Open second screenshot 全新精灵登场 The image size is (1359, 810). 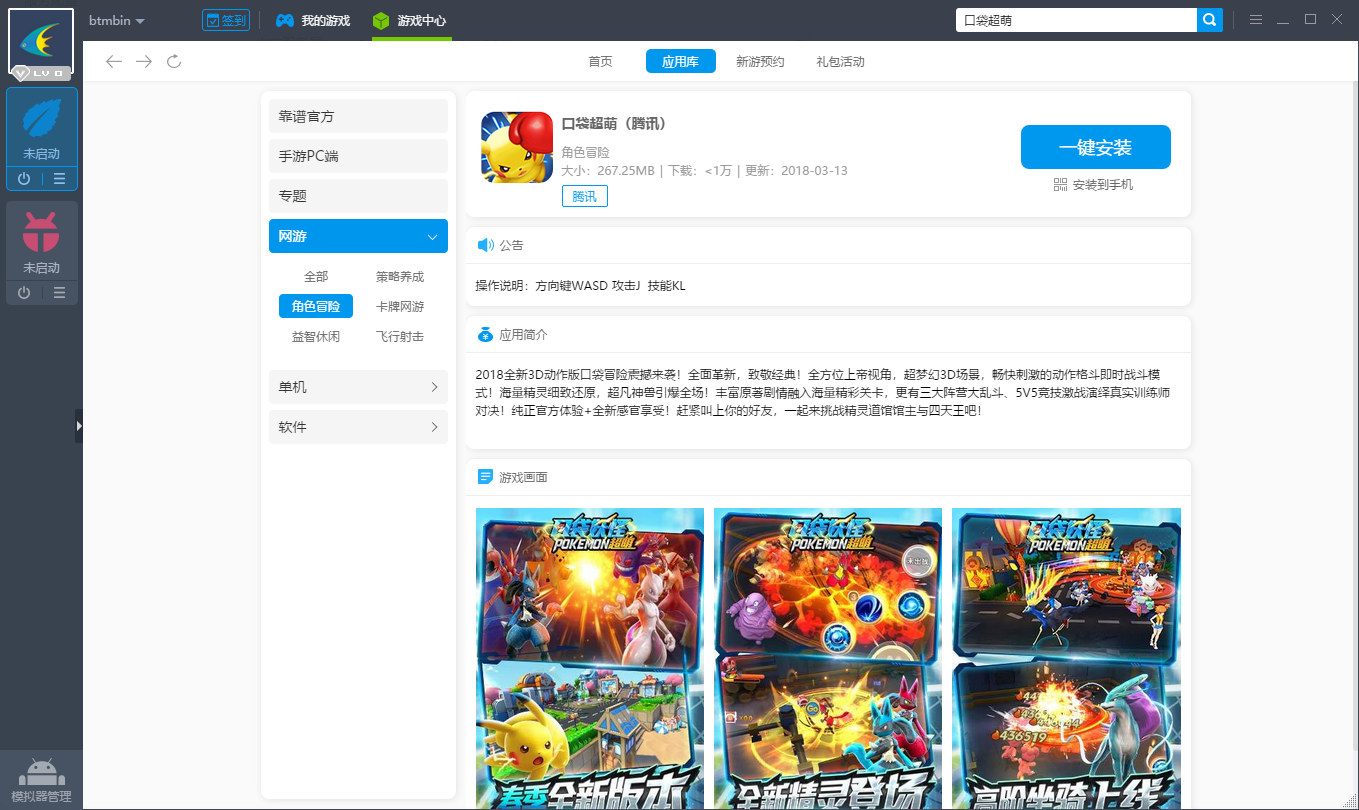828,658
